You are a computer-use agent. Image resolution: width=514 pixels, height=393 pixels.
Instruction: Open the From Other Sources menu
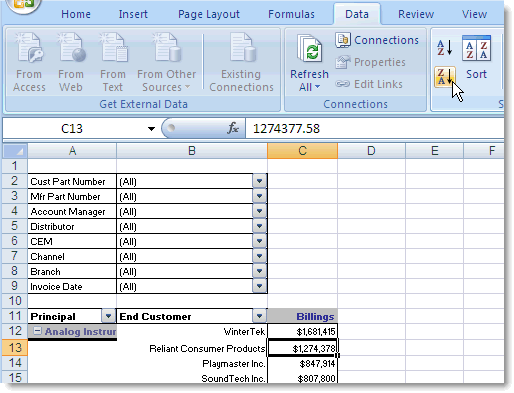166,62
